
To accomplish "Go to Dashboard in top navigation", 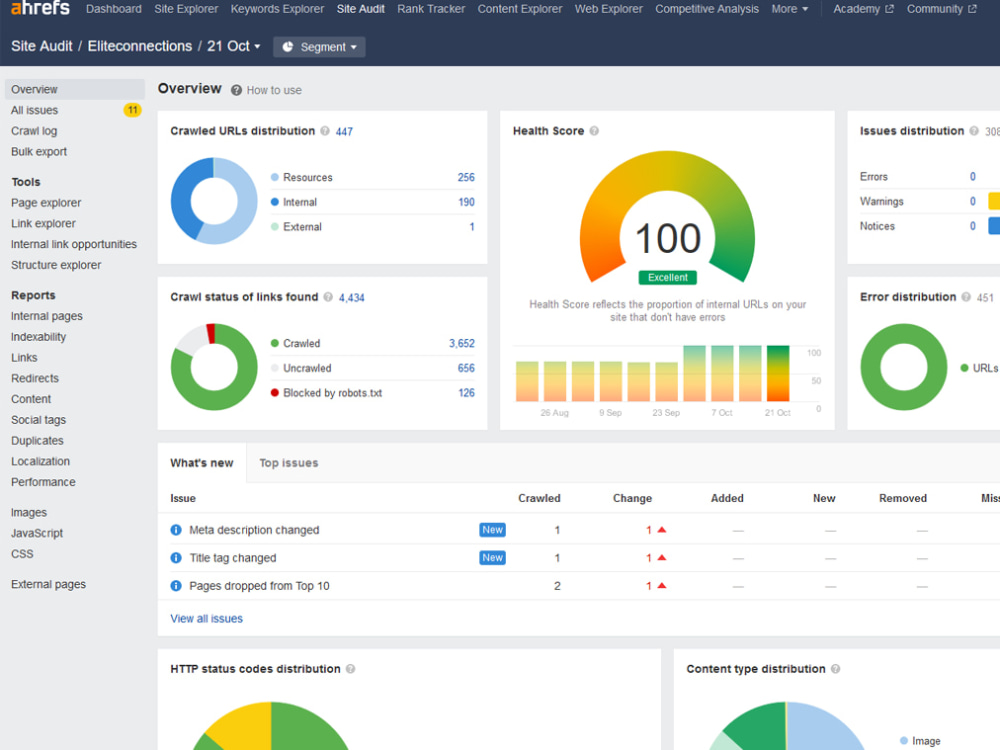I will tap(114, 9).
